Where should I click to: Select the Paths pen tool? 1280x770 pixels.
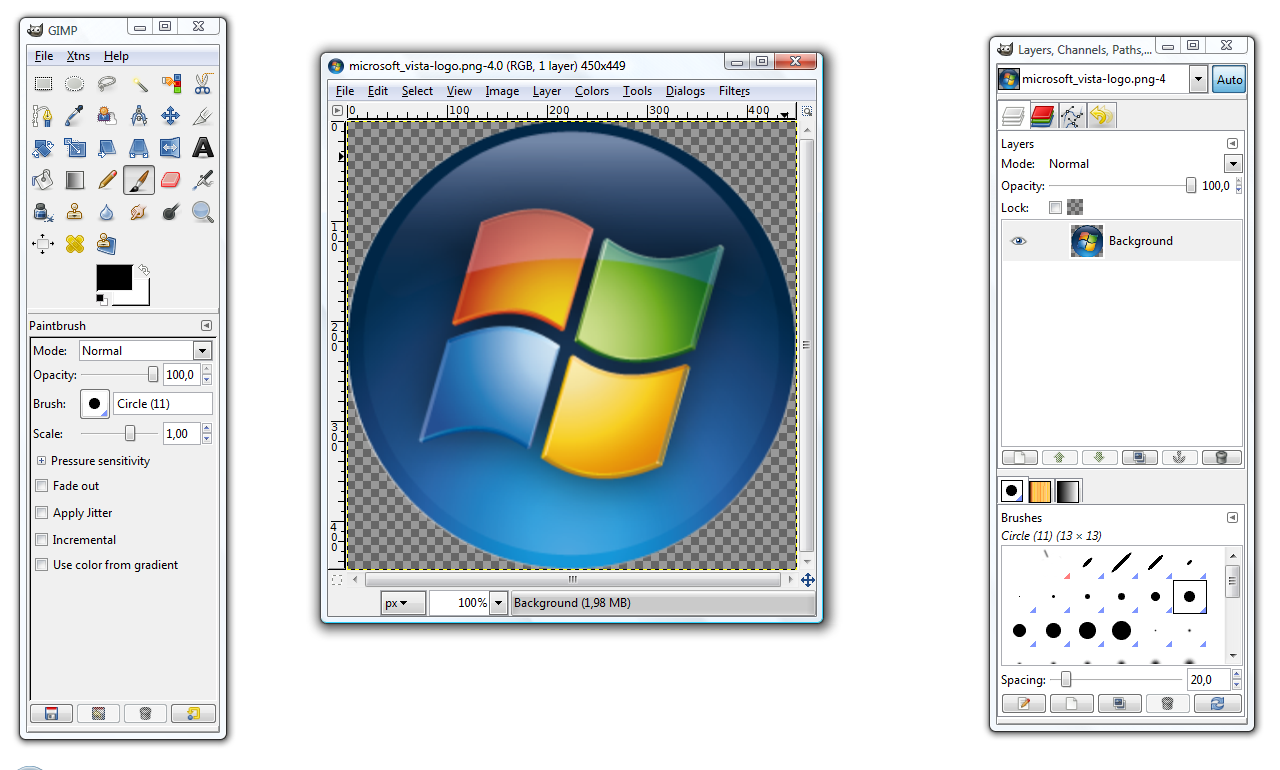pos(43,116)
